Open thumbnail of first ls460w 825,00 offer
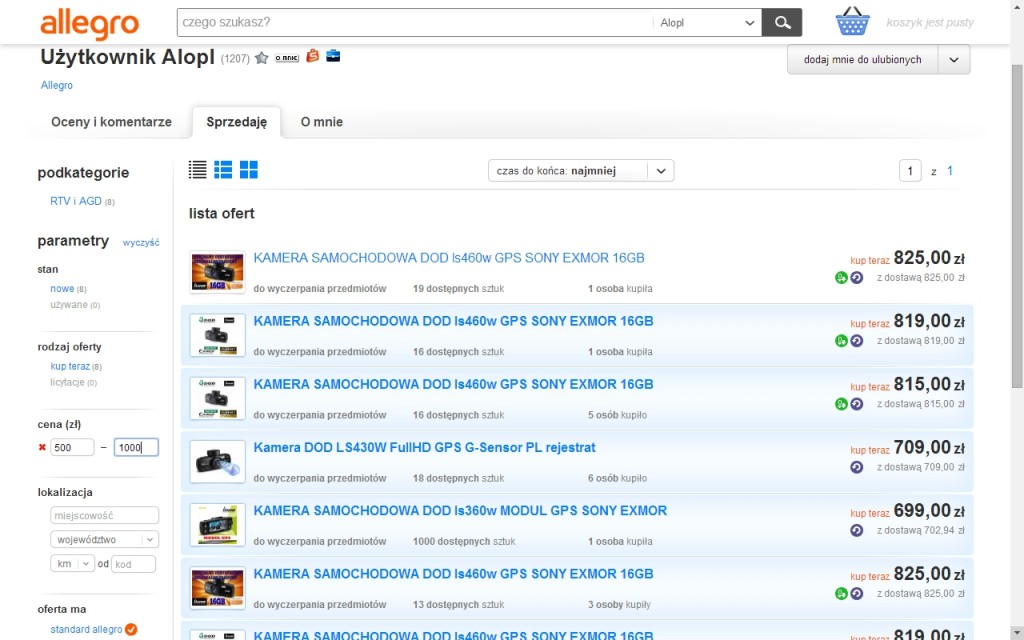Viewport: 1024px width, 640px height. click(217, 272)
